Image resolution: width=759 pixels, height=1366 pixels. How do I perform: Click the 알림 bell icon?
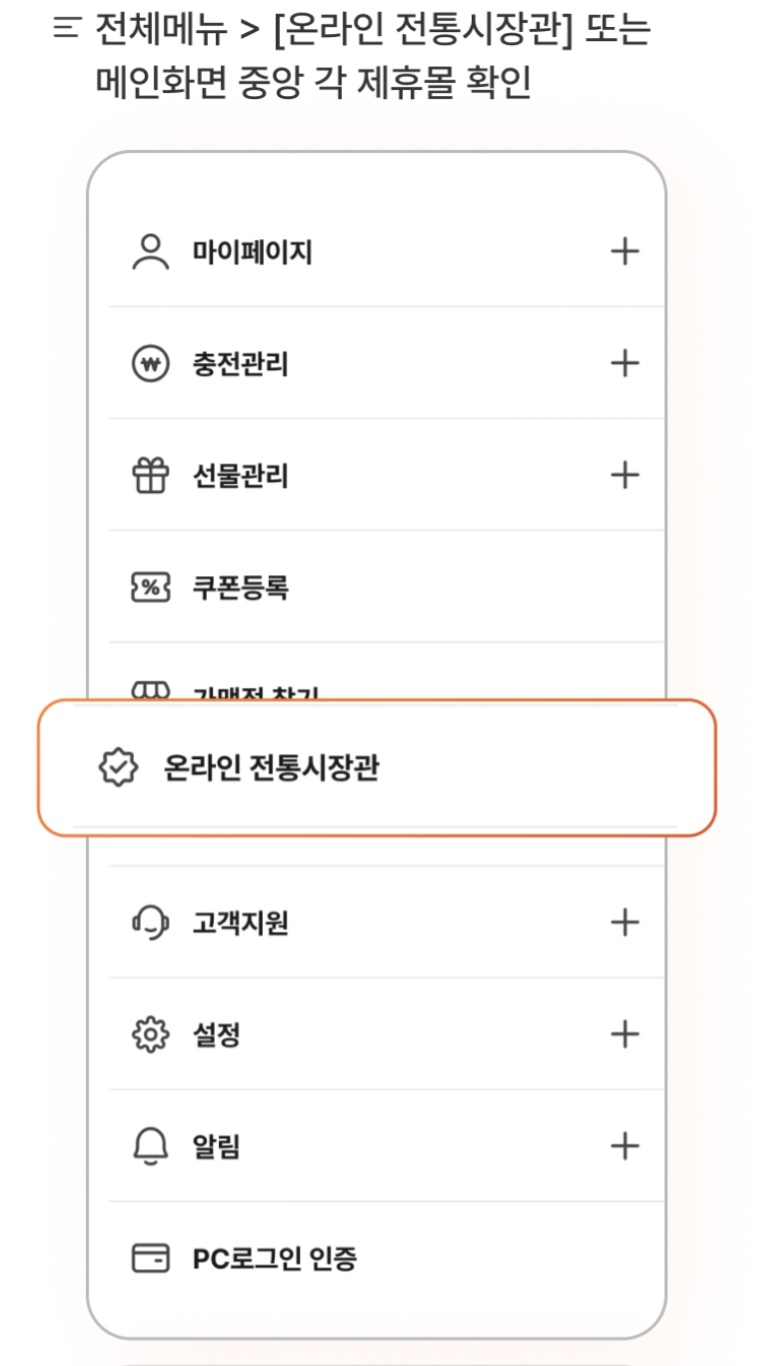148,1148
